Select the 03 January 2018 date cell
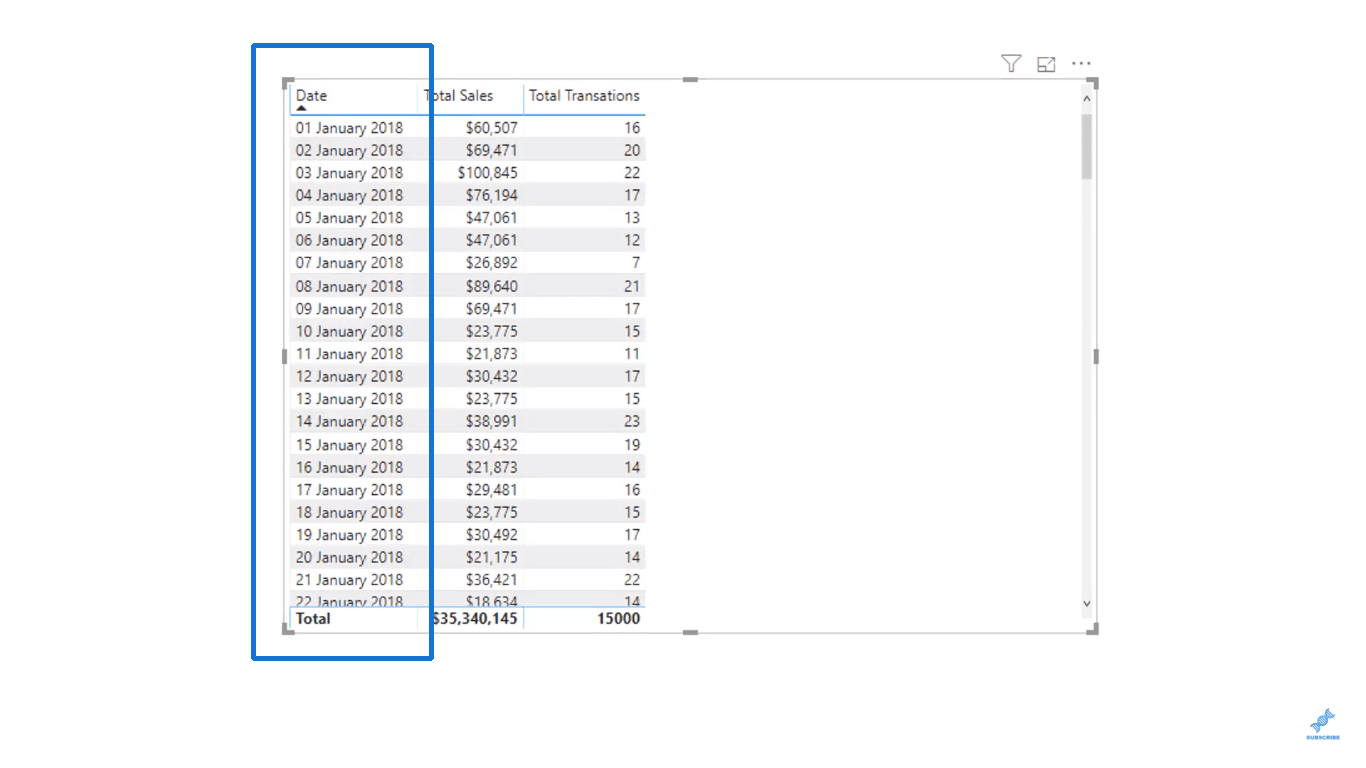Viewport: 1366px width, 768px height. [x=349, y=173]
